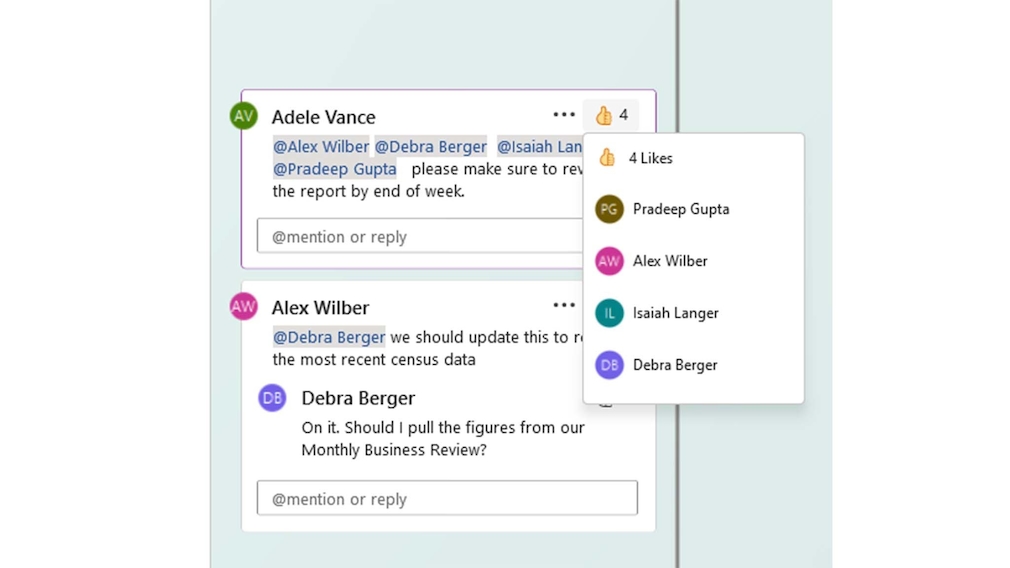Click the thumbs-up icon beside 4 Likes
Image resolution: width=1010 pixels, height=568 pixels.
click(x=607, y=158)
